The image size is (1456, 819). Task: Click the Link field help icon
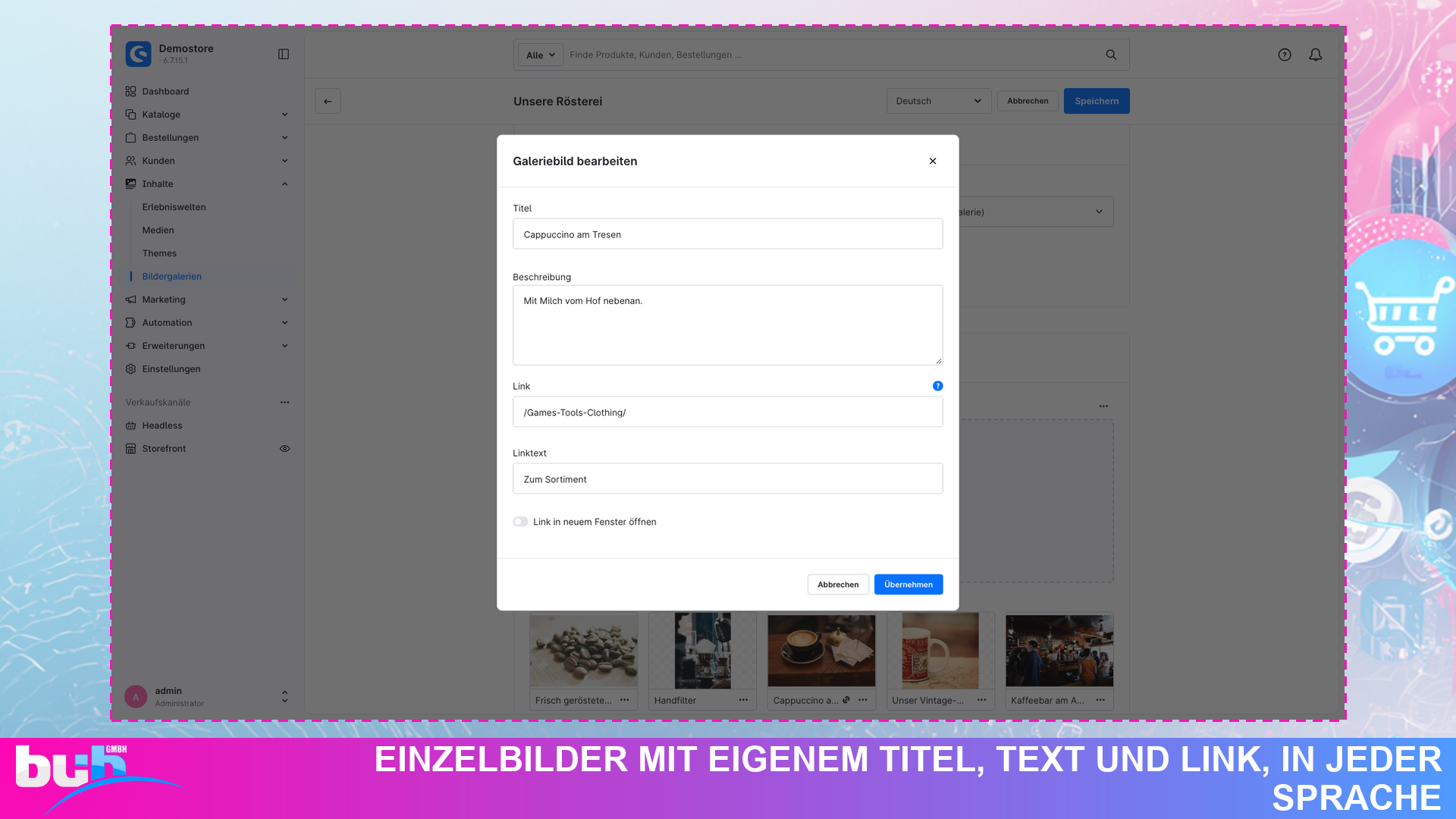[x=937, y=386]
